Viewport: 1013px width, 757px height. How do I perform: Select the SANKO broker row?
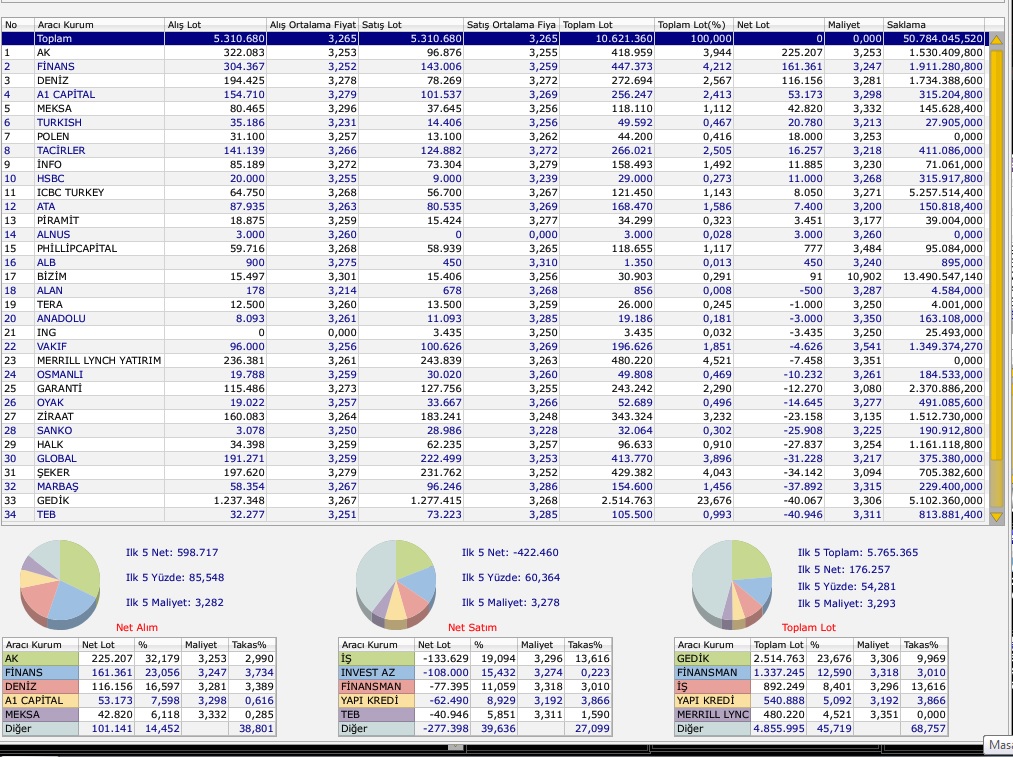(x=494, y=431)
